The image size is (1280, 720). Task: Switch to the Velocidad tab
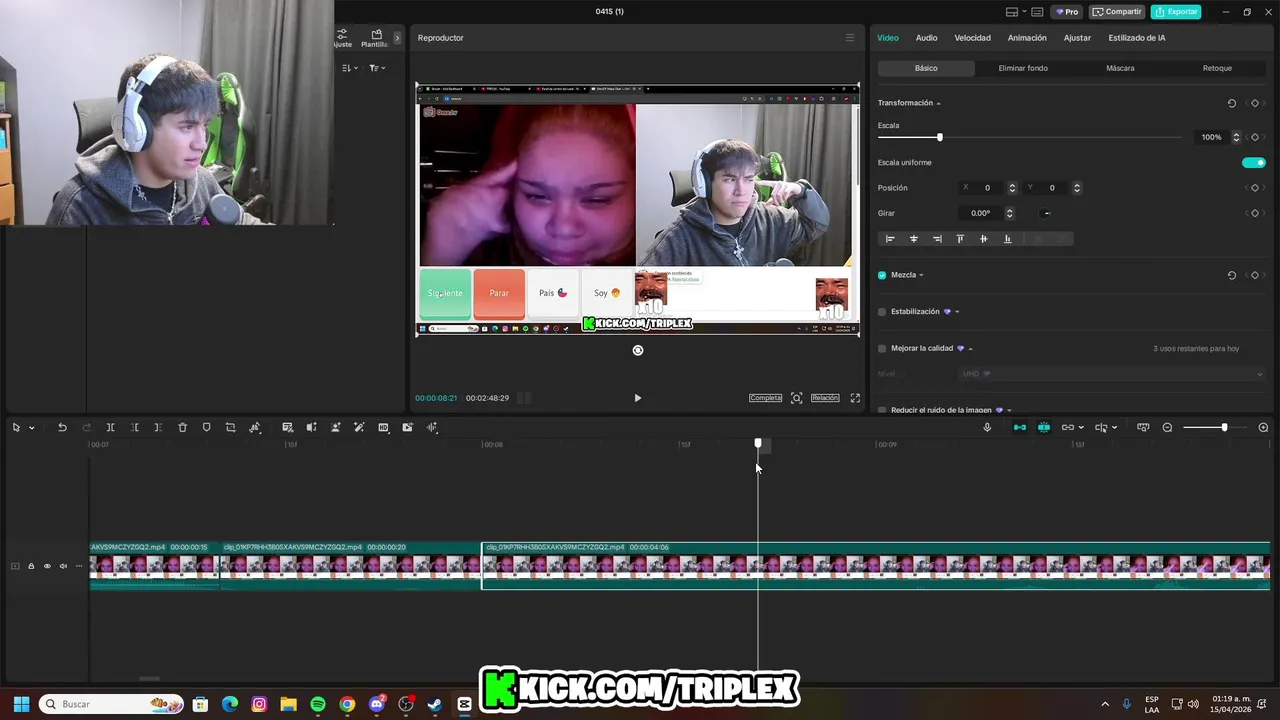click(x=972, y=38)
